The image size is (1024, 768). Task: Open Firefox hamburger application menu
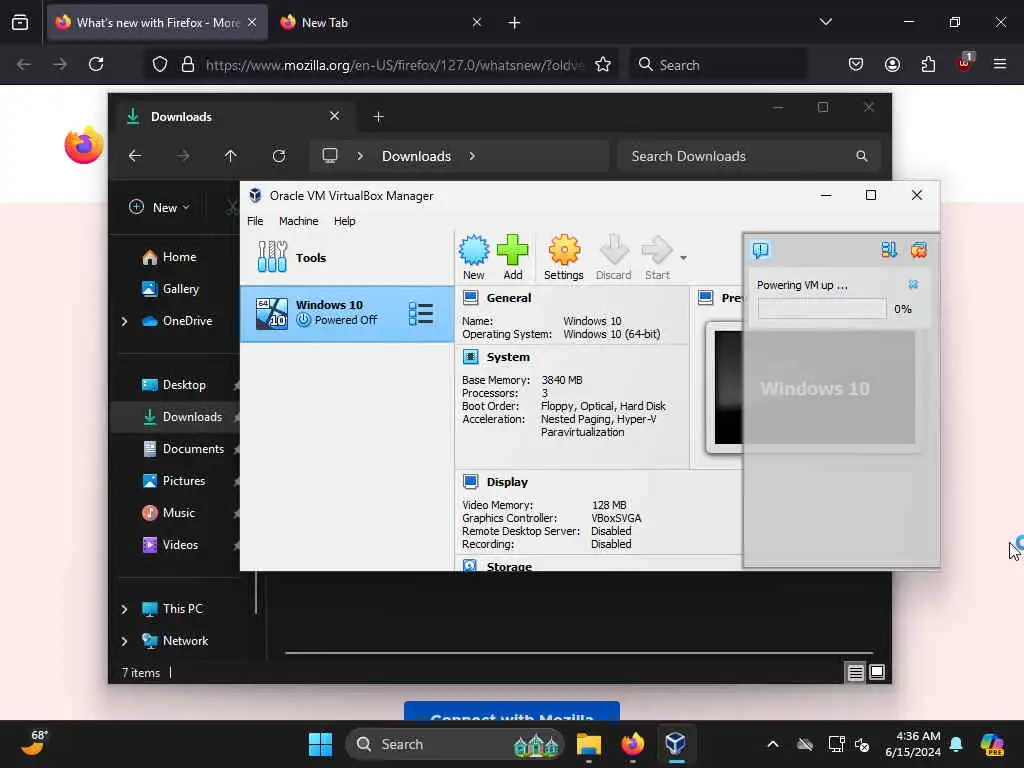coord(999,64)
